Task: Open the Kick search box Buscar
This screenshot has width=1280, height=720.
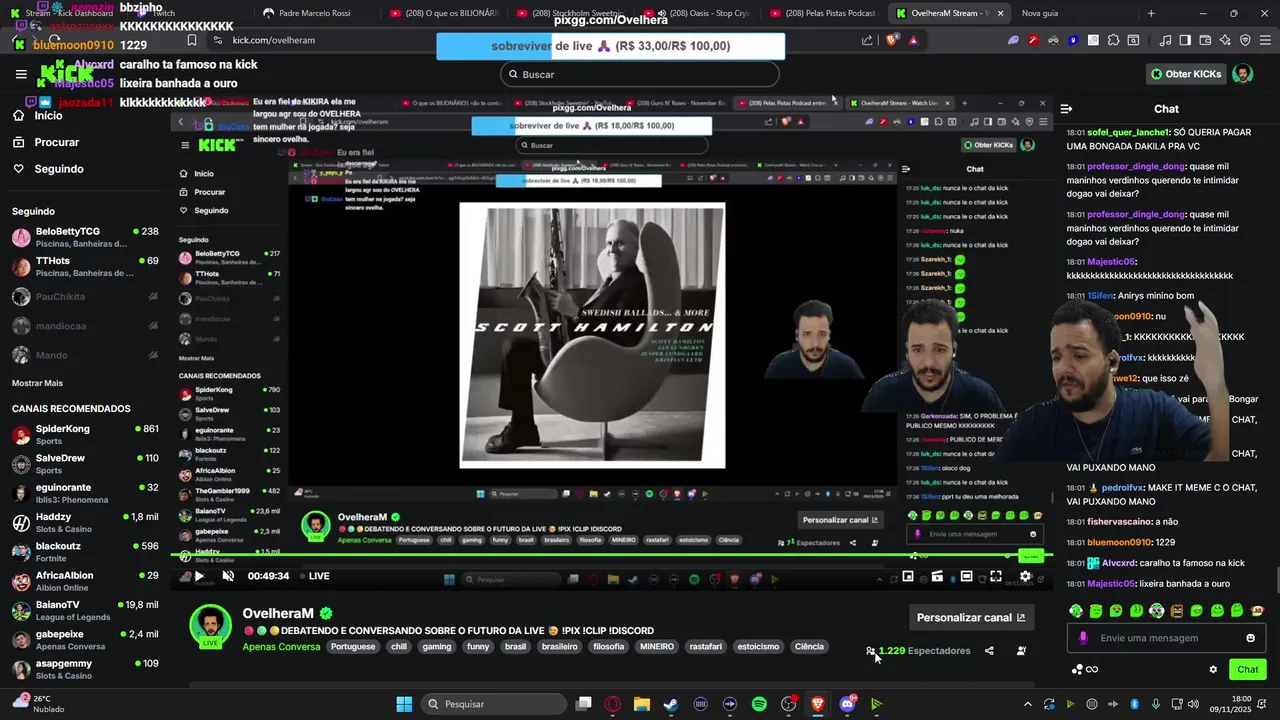Action: pyautogui.click(x=640, y=74)
